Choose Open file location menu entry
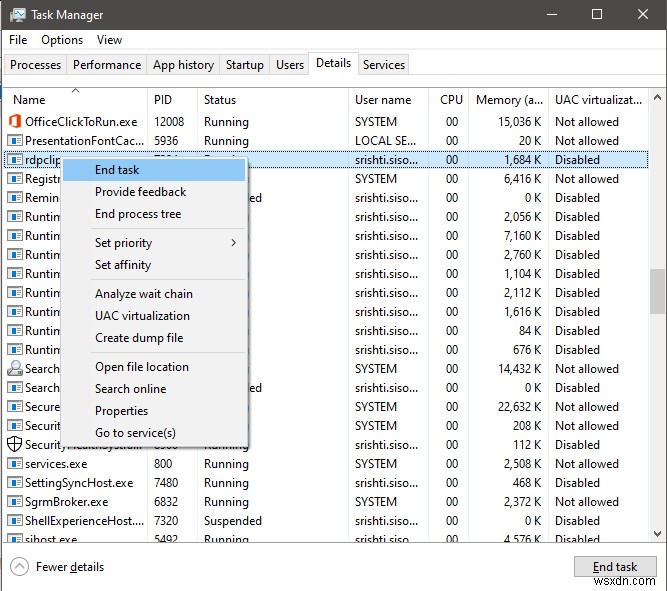The height and width of the screenshot is (591, 667). (141, 367)
